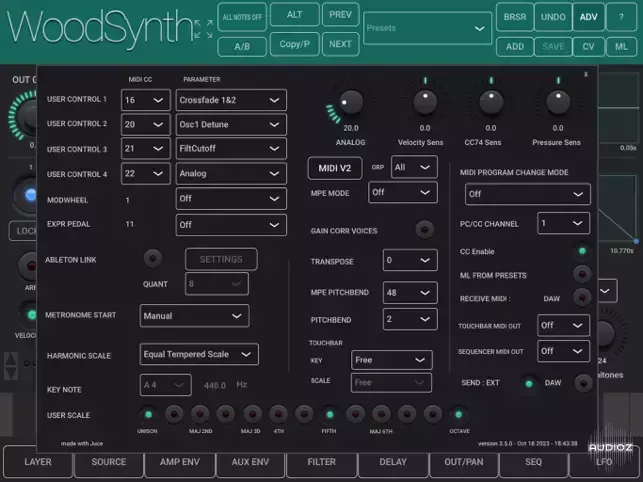Switch to the OUT/PAN tab
Image resolution: width=643 pixels, height=482 pixels.
point(464,462)
